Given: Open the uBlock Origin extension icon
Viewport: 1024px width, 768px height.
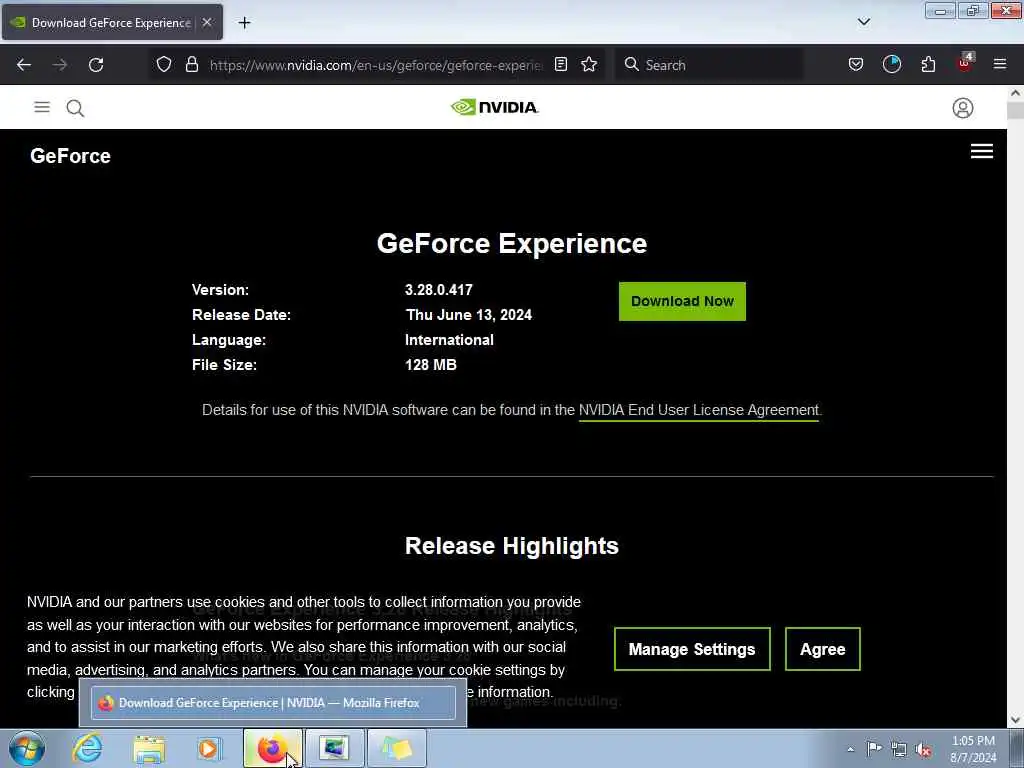Looking at the screenshot, I should 965,63.
